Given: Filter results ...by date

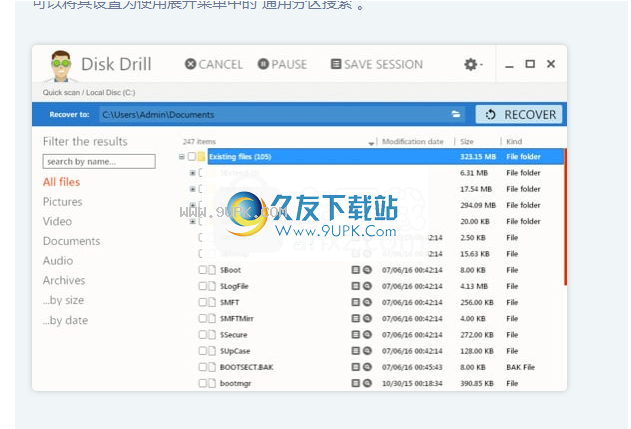Looking at the screenshot, I should (66, 320).
